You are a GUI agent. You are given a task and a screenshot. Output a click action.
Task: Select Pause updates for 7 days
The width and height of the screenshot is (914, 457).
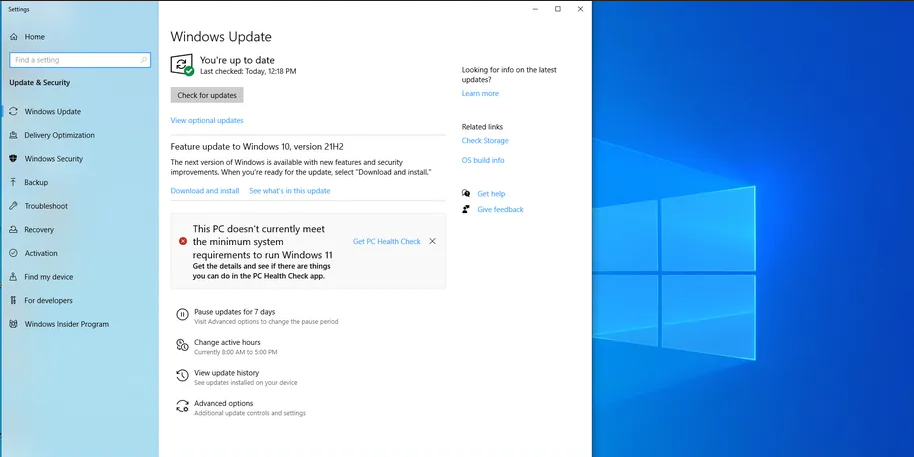click(x=234, y=312)
